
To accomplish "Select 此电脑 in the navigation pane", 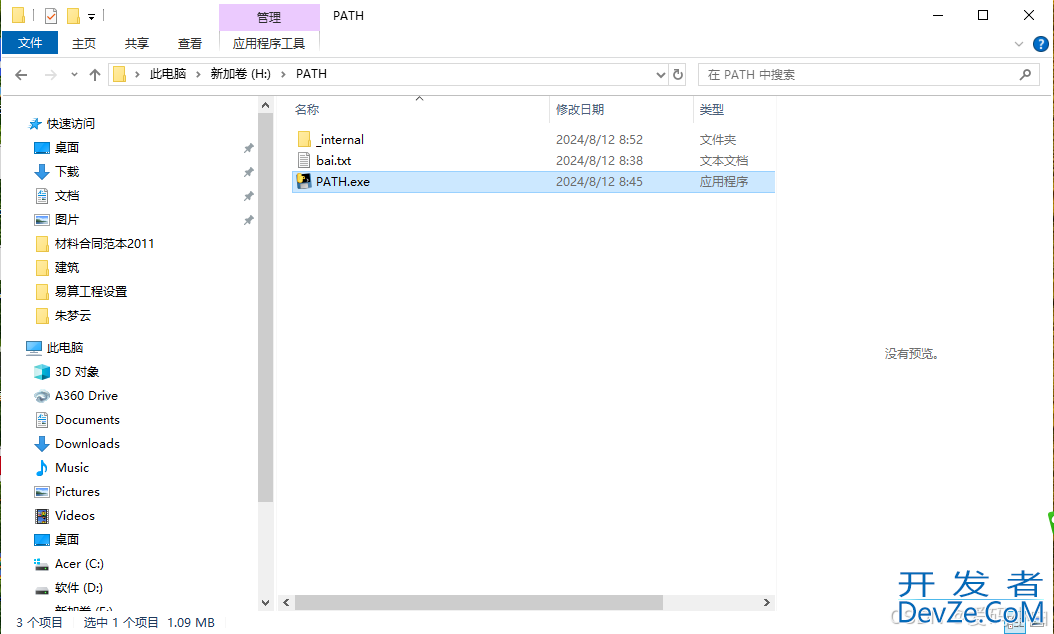I will click(65, 348).
